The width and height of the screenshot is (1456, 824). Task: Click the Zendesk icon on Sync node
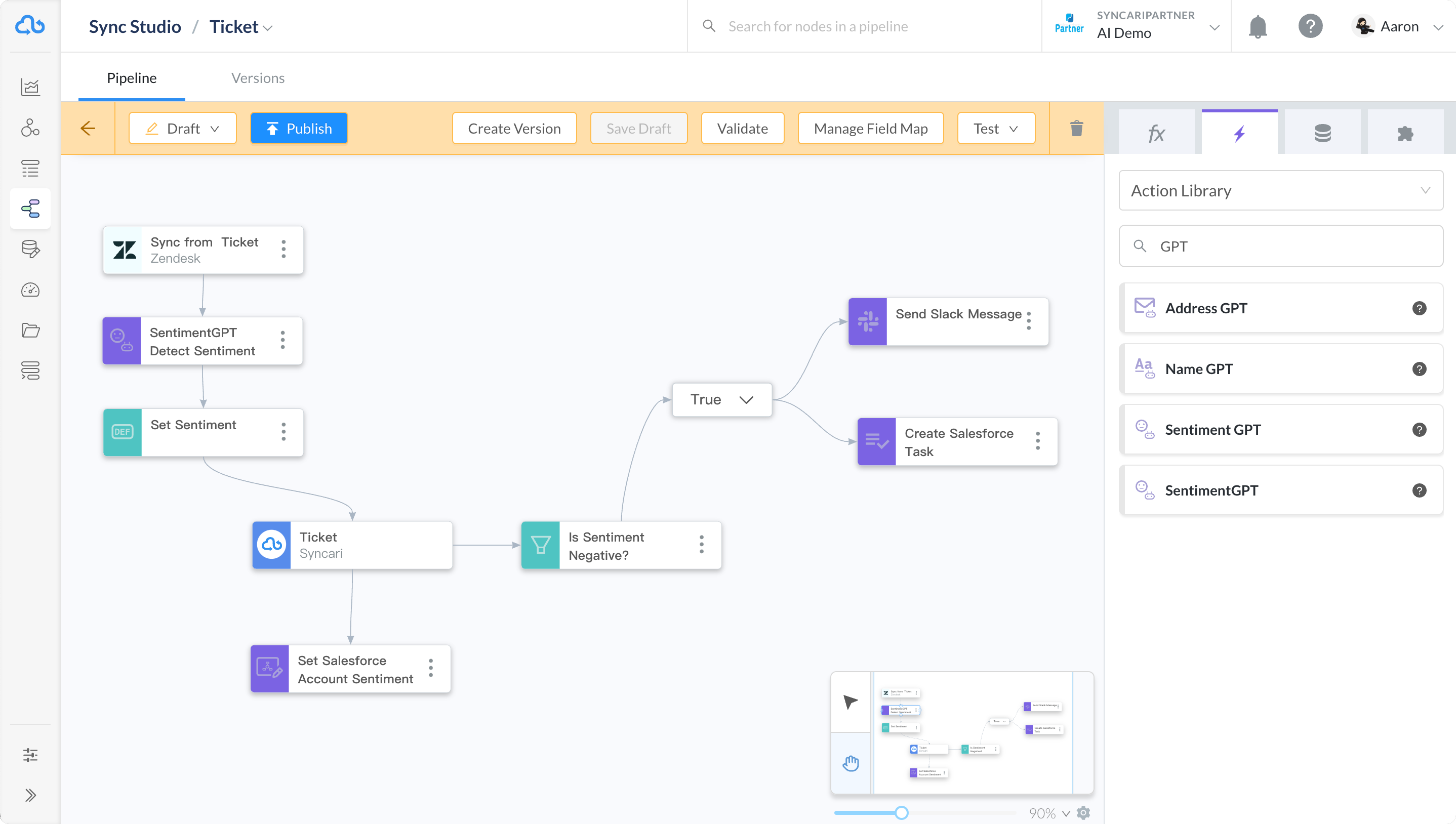125,250
